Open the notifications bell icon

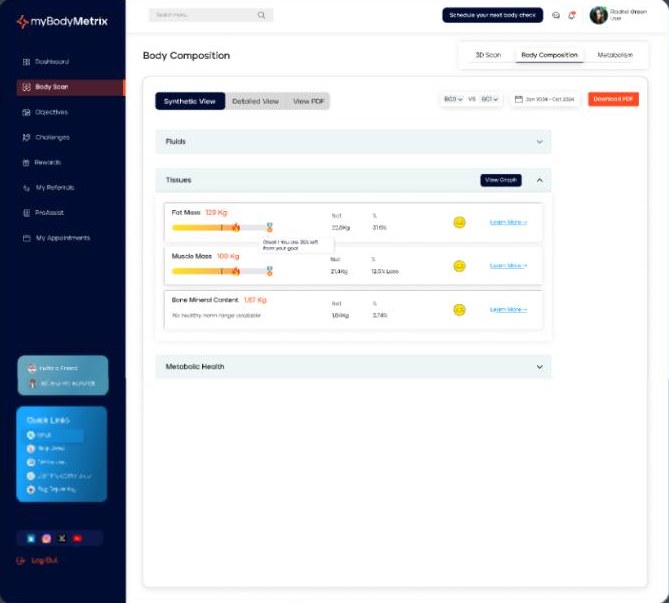[x=572, y=15]
